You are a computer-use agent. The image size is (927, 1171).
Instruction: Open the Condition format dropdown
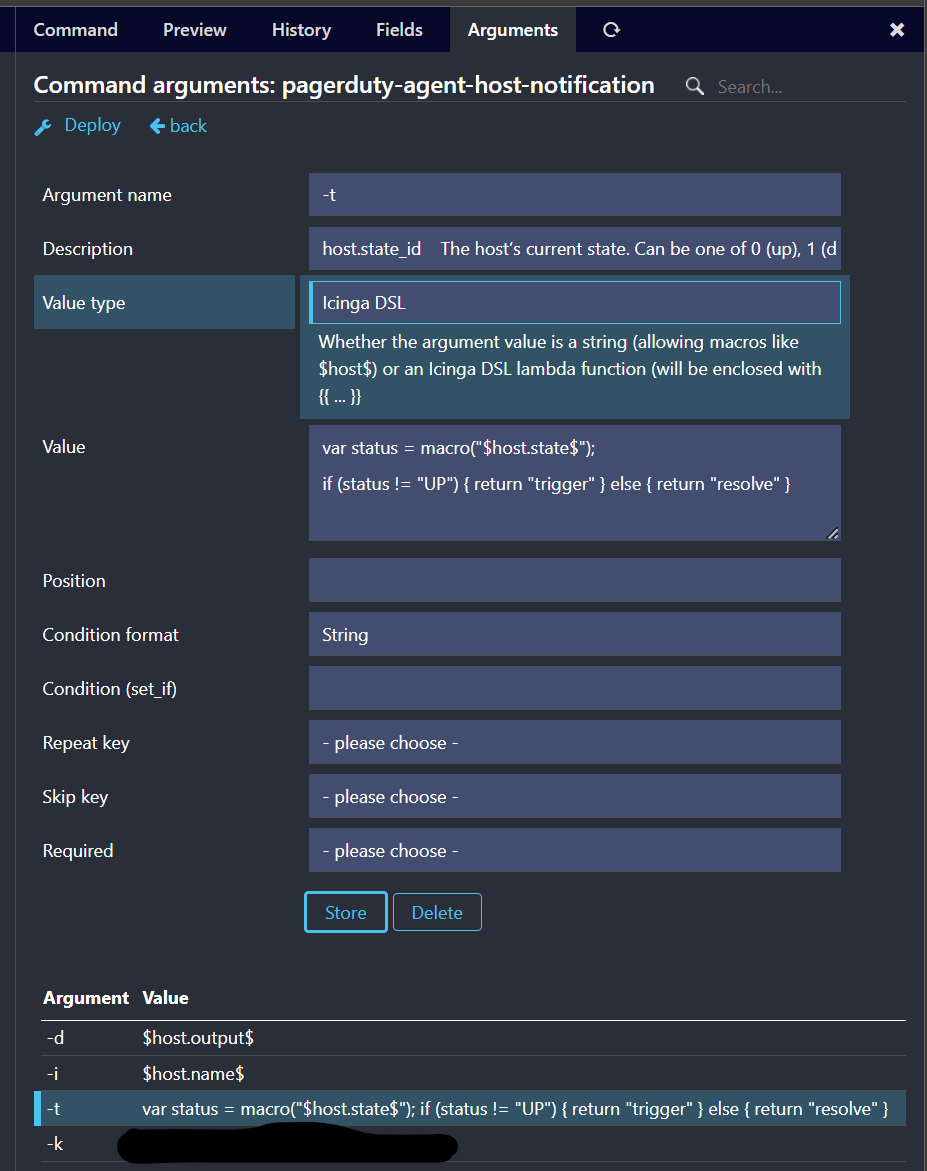[x=575, y=634]
